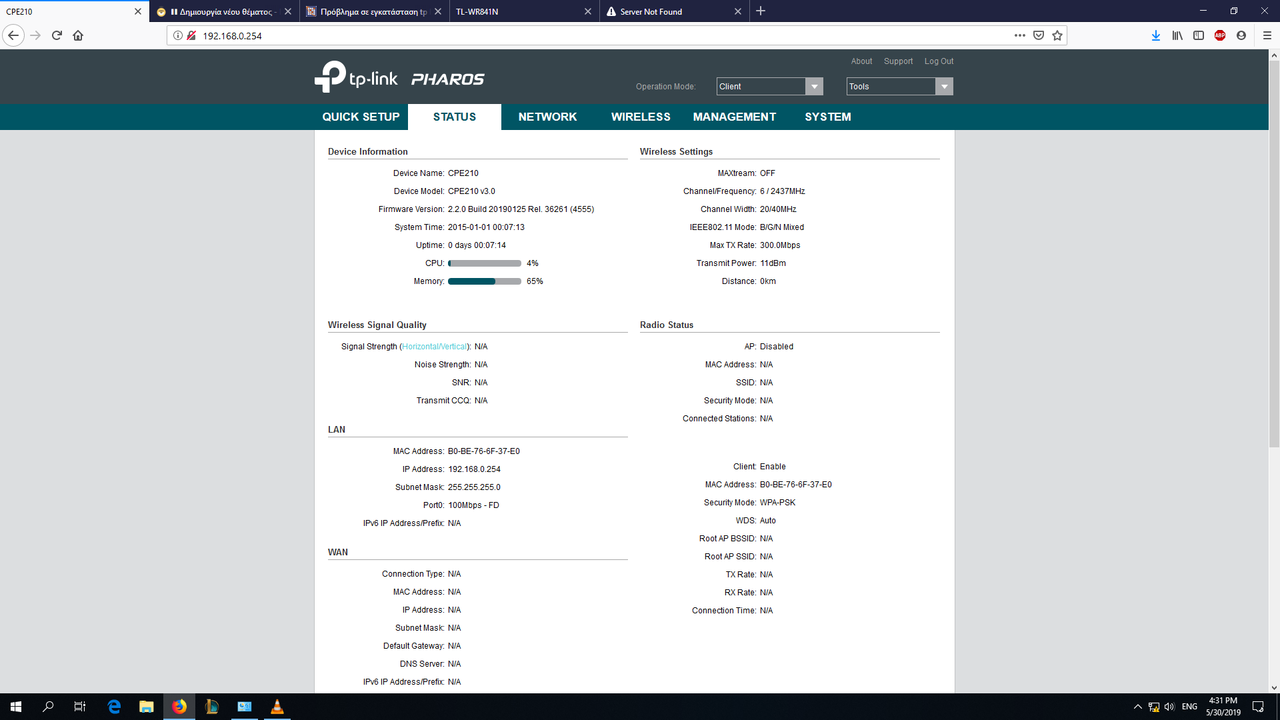Open File Explorer from taskbar
1280x720 pixels.
pos(146,707)
